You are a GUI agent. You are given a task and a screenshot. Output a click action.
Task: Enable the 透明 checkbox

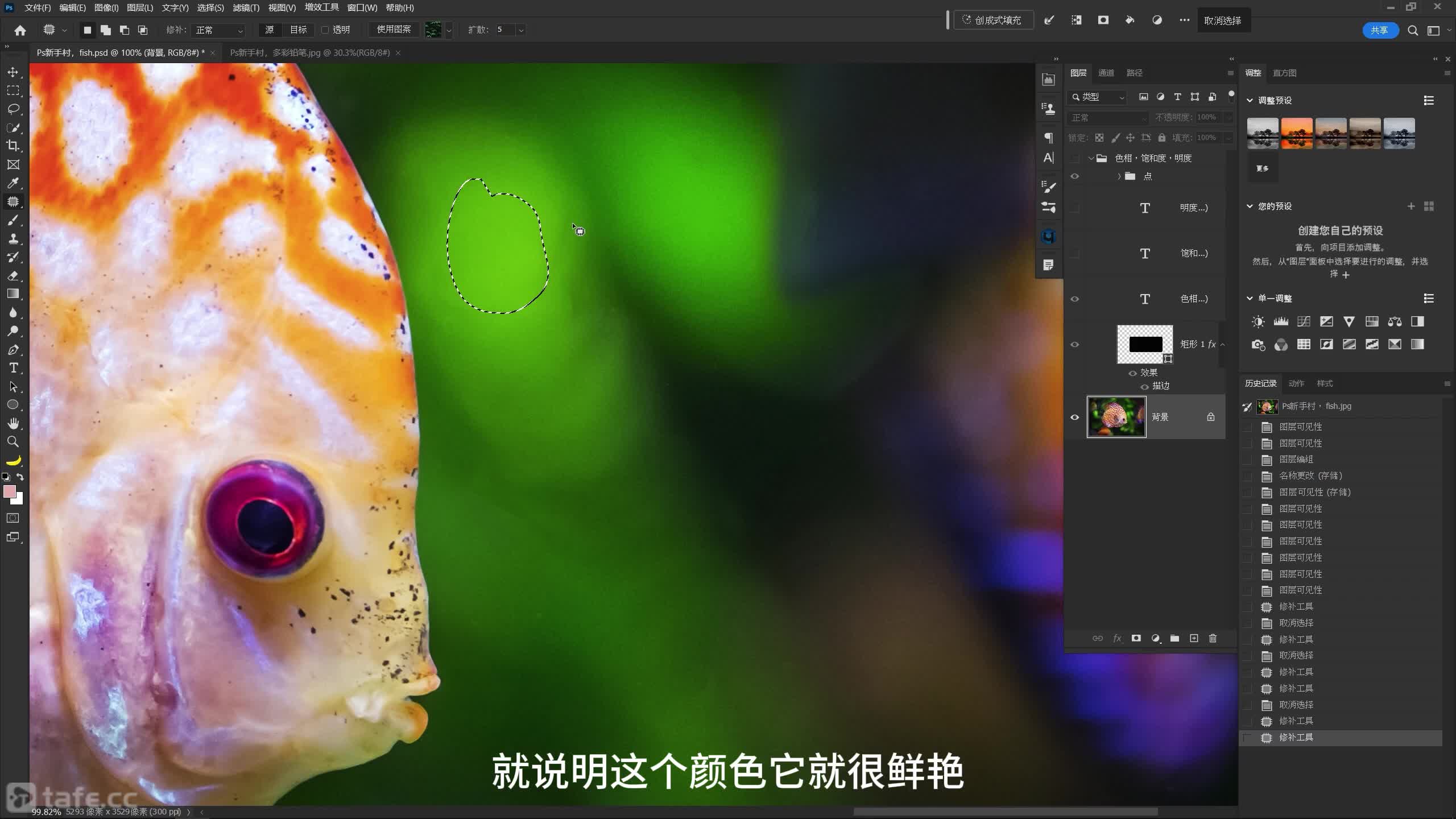pyautogui.click(x=325, y=30)
